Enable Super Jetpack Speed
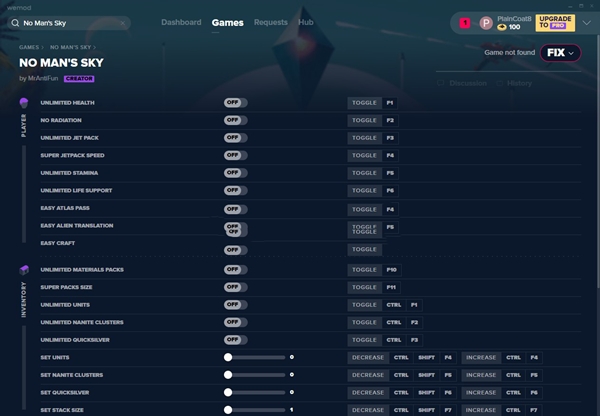This screenshot has height=416, width=600. click(236, 155)
